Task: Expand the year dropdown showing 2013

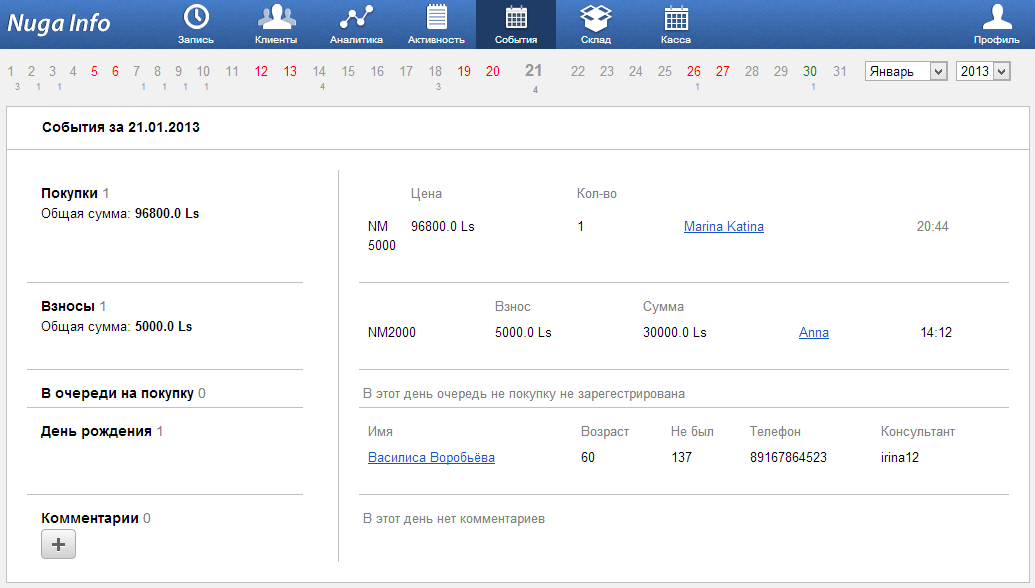Action: coord(982,71)
